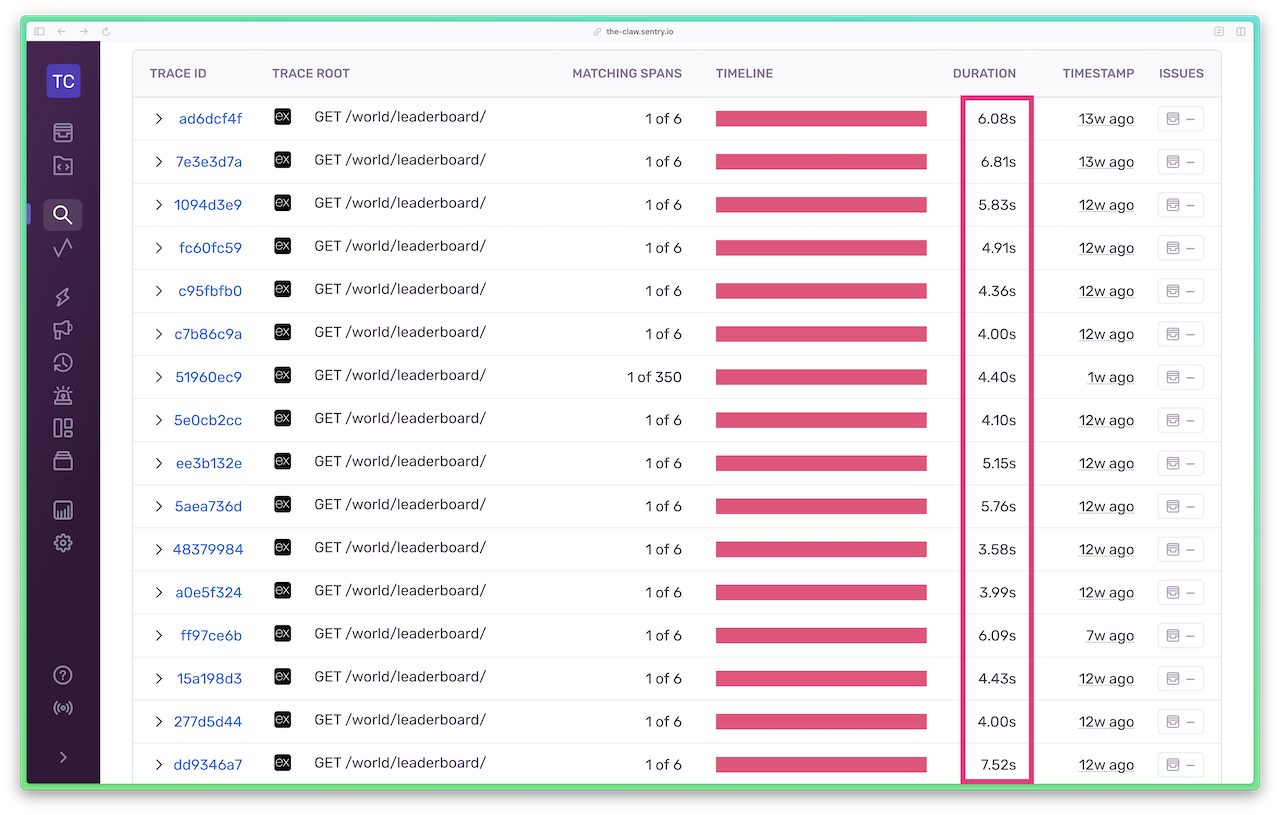
Task: Open Help question-mark icon in sidebar
Action: [x=63, y=676]
